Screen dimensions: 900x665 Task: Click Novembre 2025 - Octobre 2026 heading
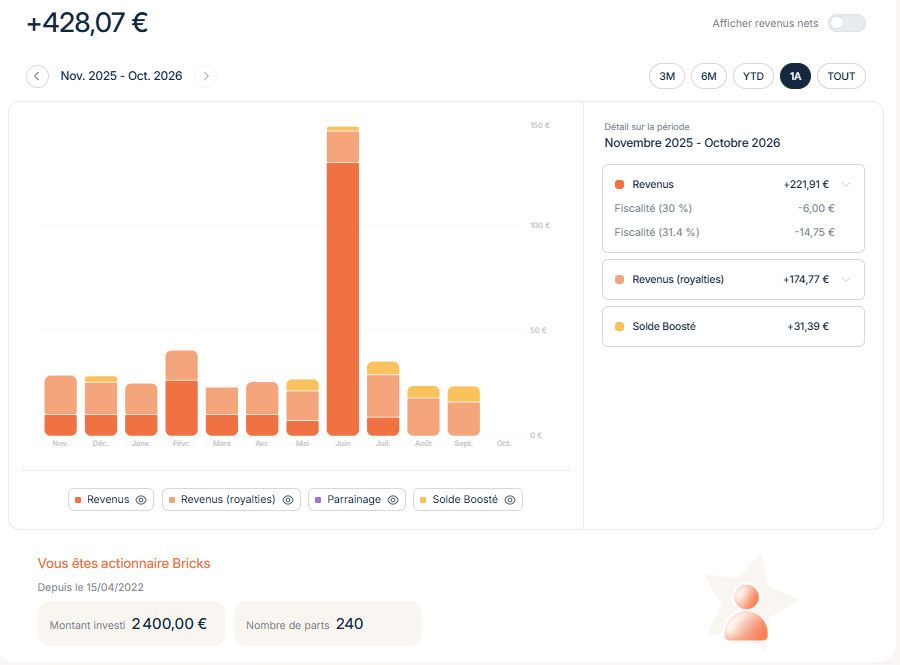coord(692,143)
